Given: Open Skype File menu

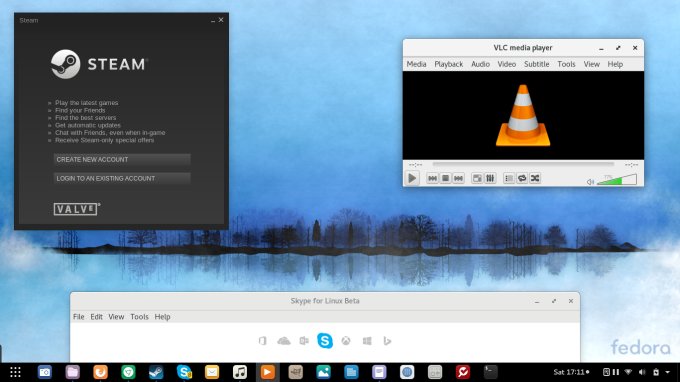Looking at the screenshot, I should (x=78, y=317).
